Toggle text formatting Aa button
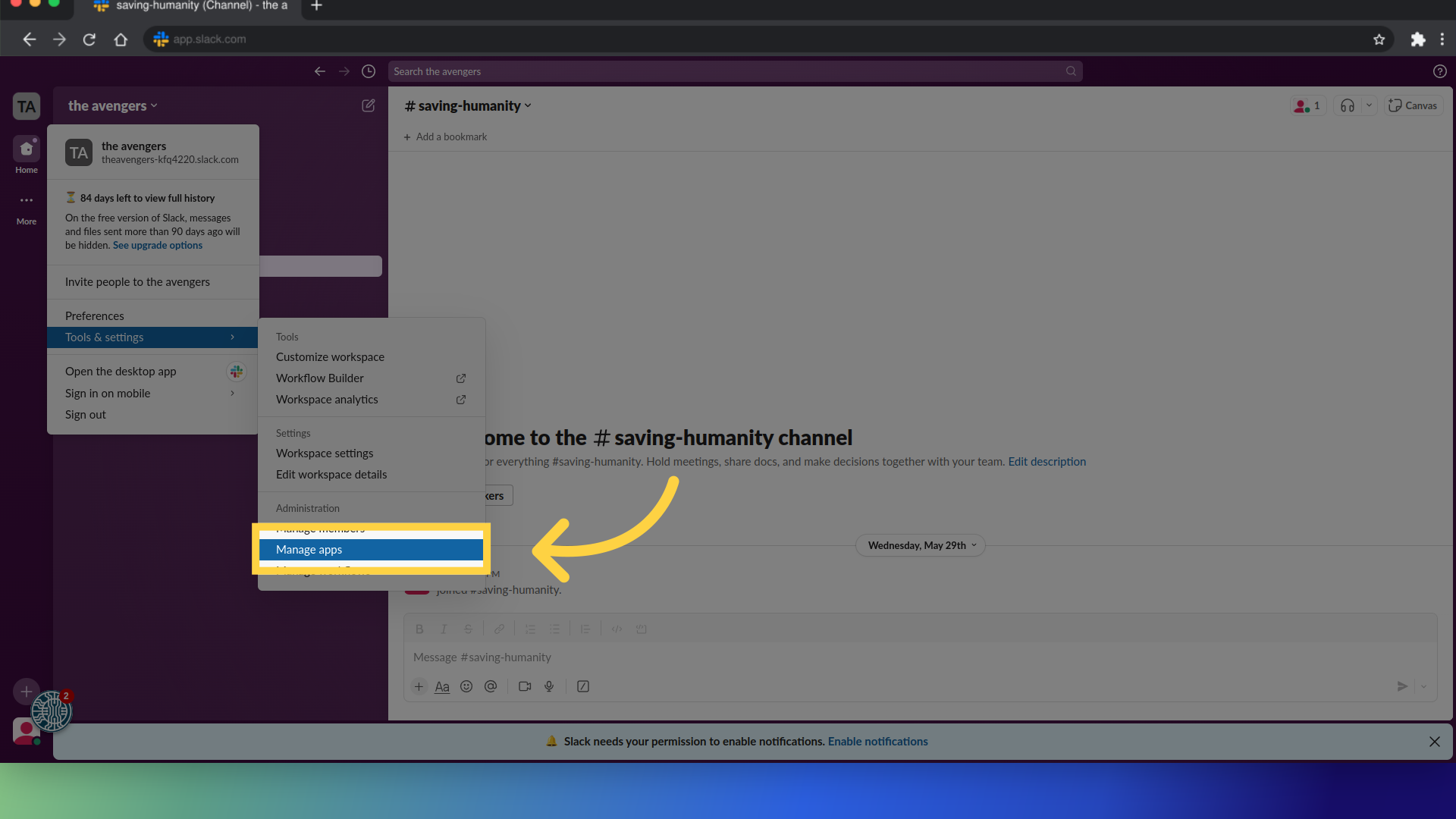The height and width of the screenshot is (819, 1456). tap(442, 686)
